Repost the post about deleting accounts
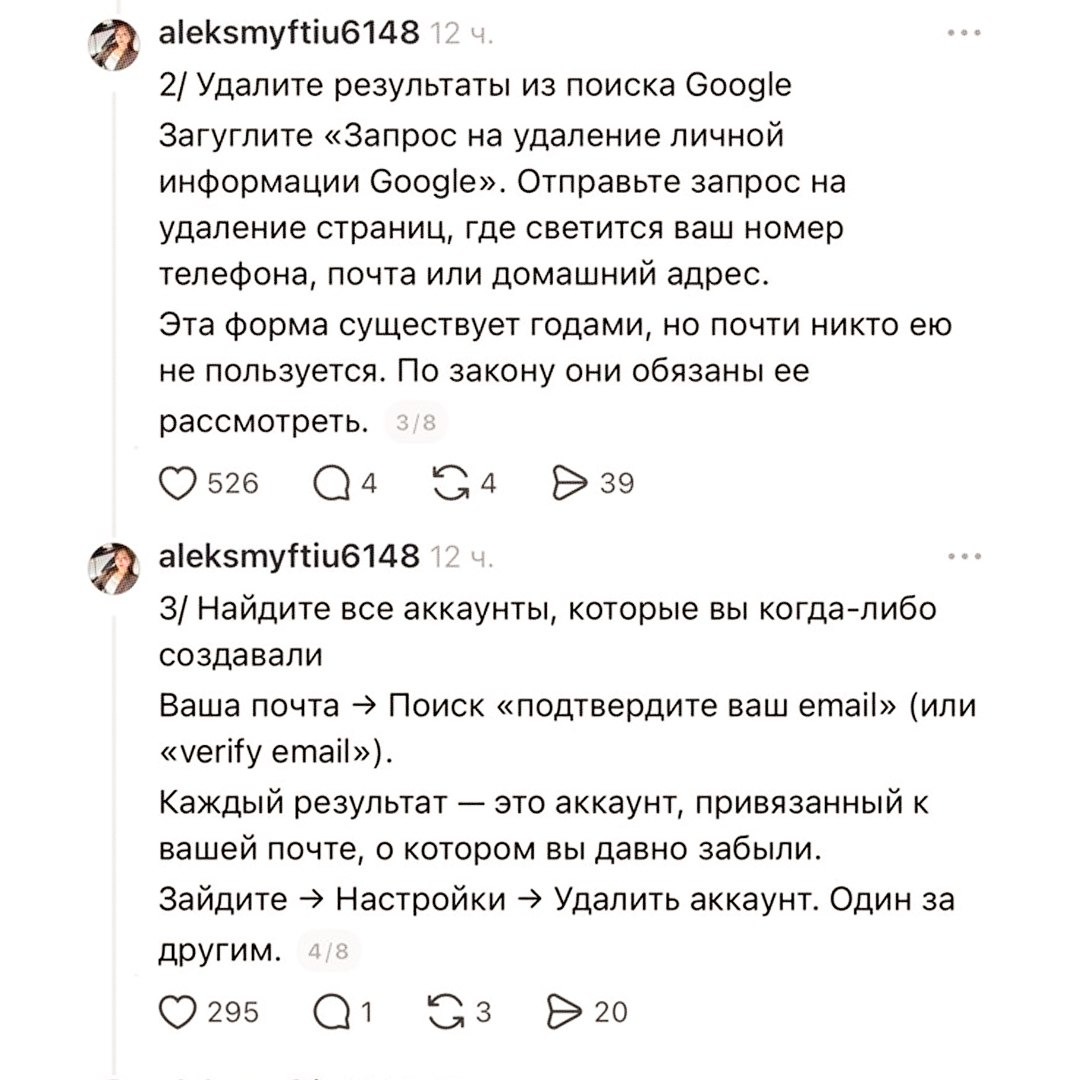The height and width of the screenshot is (1080, 1080). [453, 1013]
